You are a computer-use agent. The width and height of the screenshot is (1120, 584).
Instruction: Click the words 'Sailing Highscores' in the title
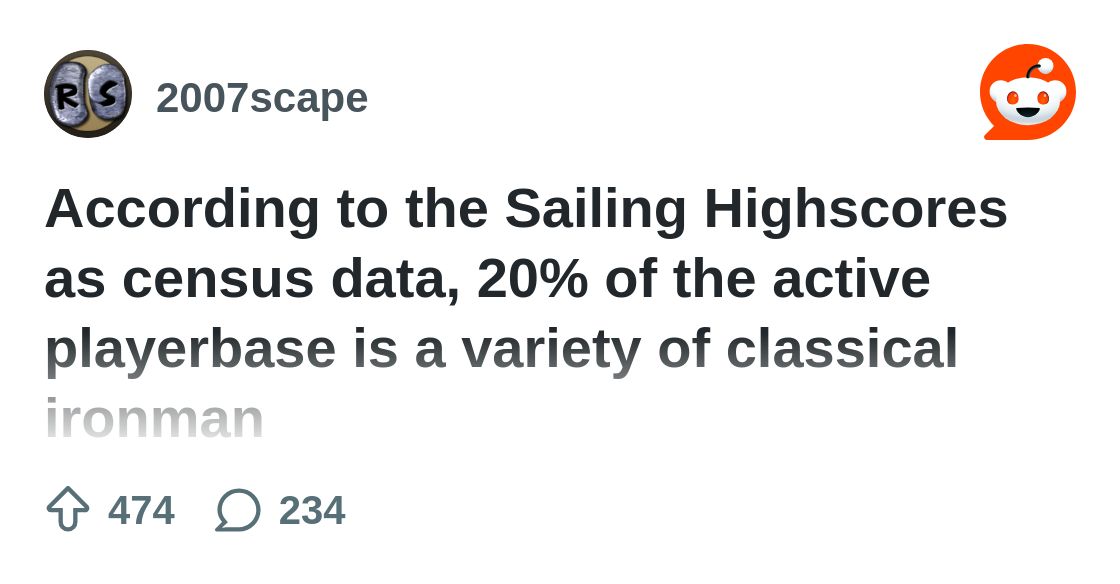pos(756,210)
